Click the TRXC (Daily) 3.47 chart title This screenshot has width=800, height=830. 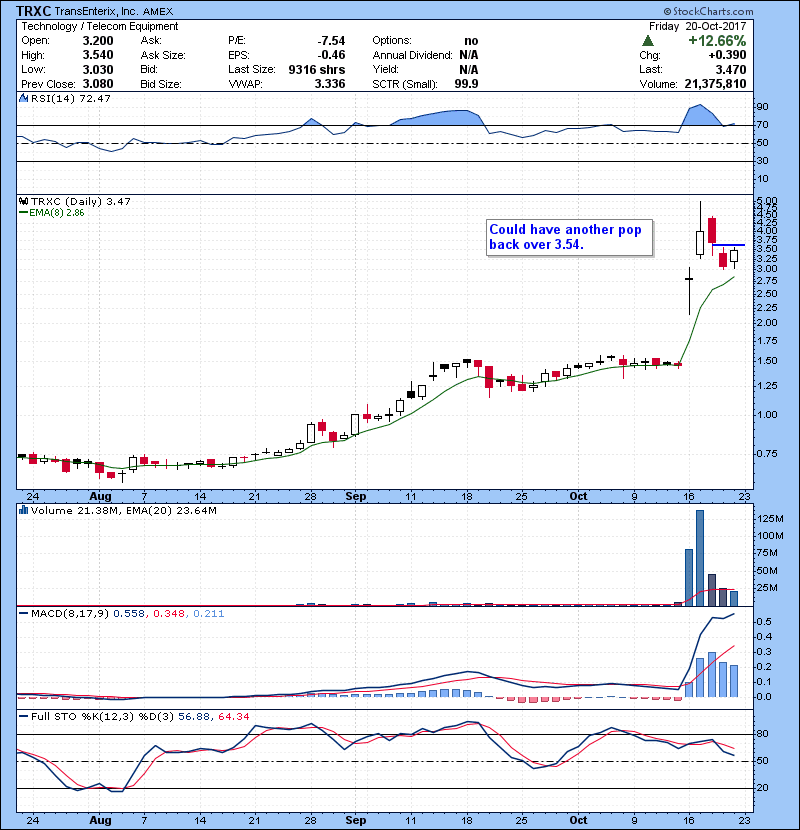tap(80, 201)
